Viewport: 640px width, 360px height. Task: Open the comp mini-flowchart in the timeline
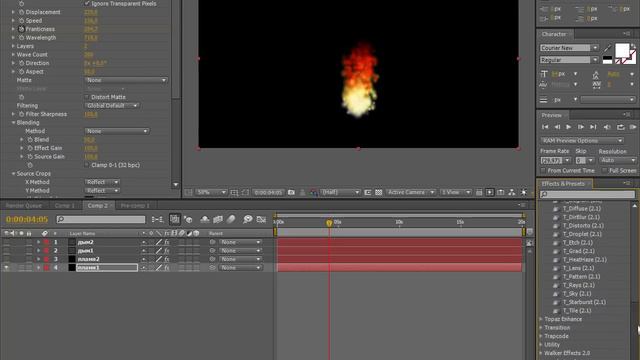point(157,220)
